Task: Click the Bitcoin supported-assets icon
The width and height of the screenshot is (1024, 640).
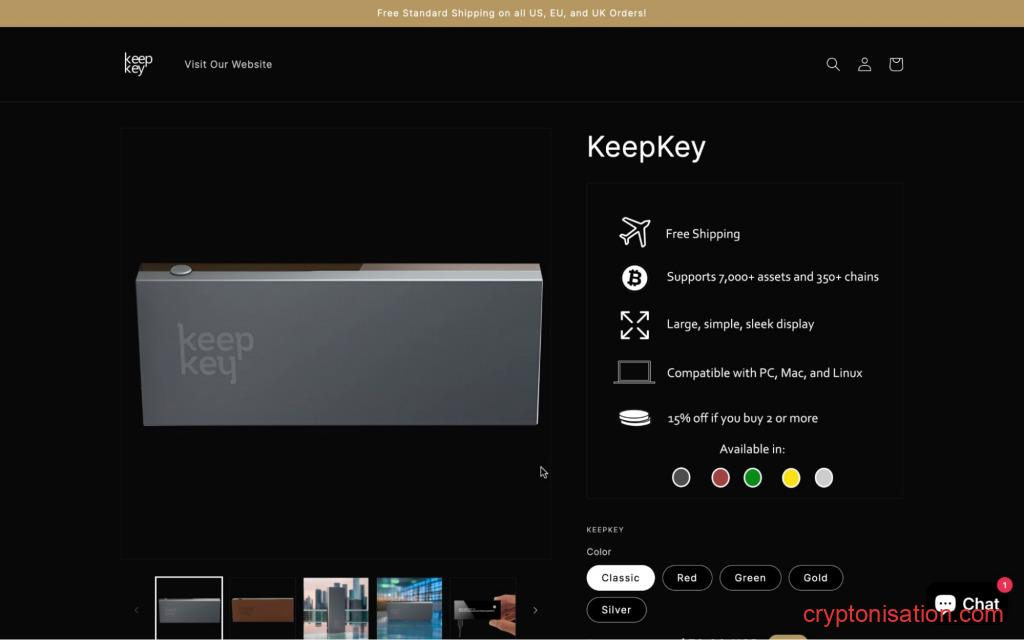Action: click(x=635, y=277)
